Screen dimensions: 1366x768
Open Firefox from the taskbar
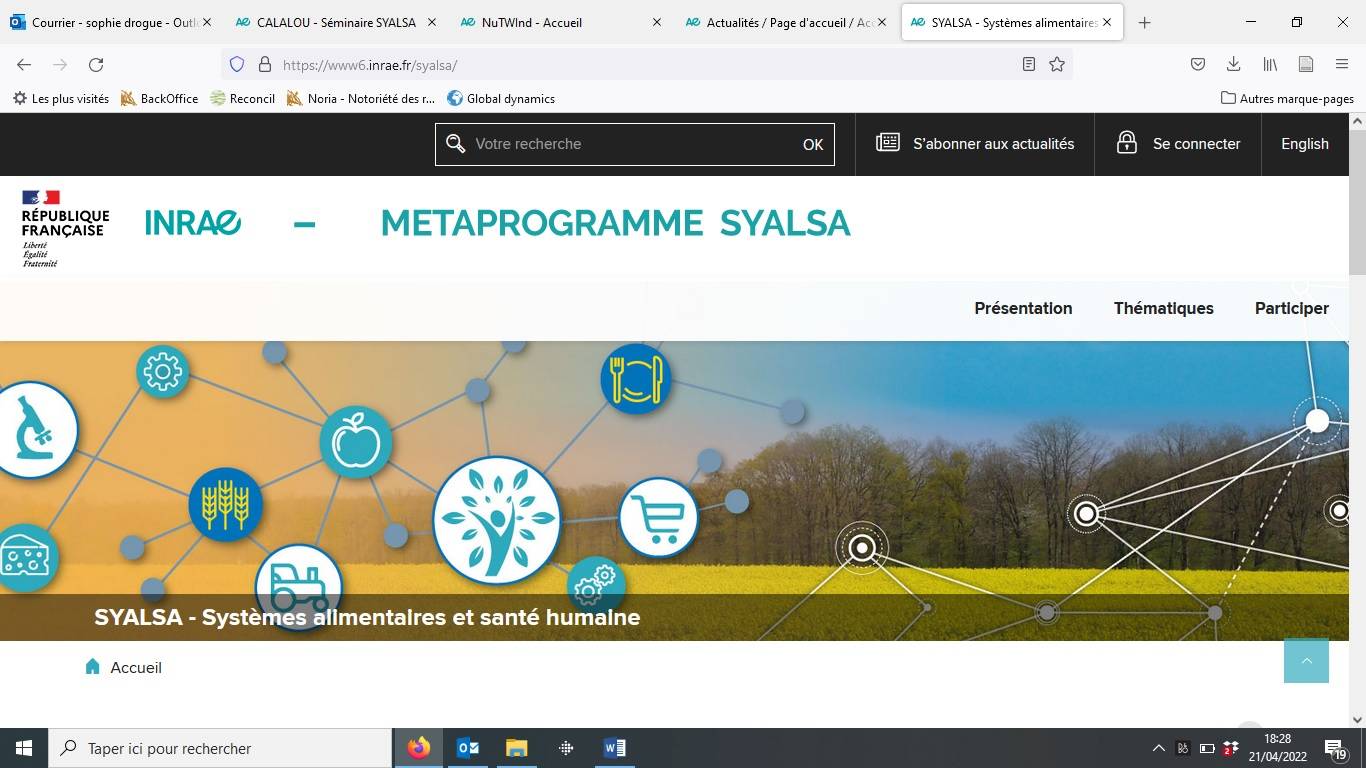[x=419, y=748]
